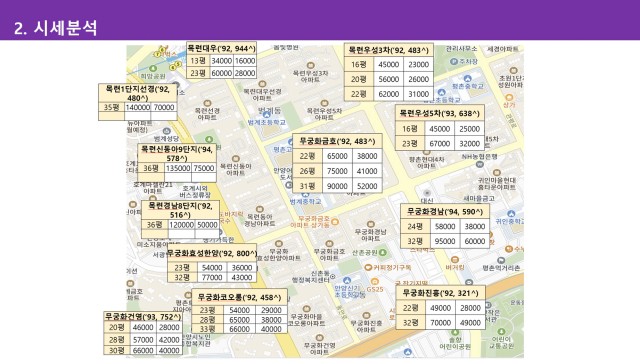Select the 무궁화건영 아파트 map marker
The image size is (640, 364).
point(320,337)
